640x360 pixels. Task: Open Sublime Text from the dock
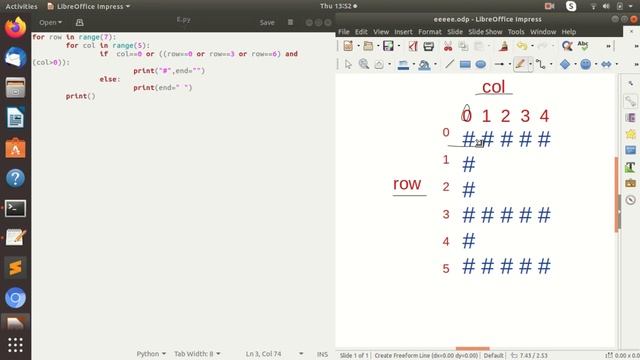15,268
